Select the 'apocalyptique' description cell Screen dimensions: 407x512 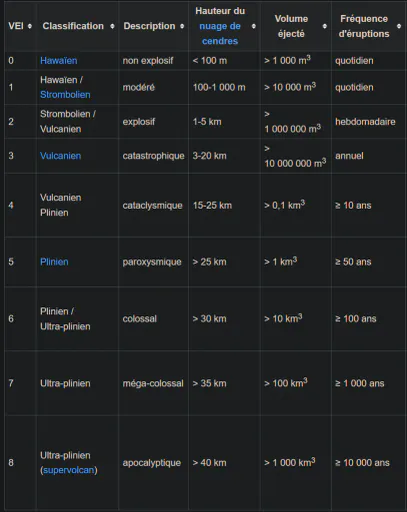153,463
